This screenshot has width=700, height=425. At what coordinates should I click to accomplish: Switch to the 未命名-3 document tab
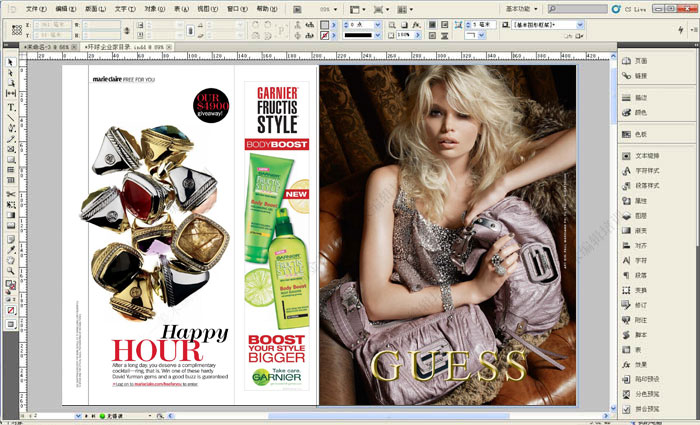point(48,47)
